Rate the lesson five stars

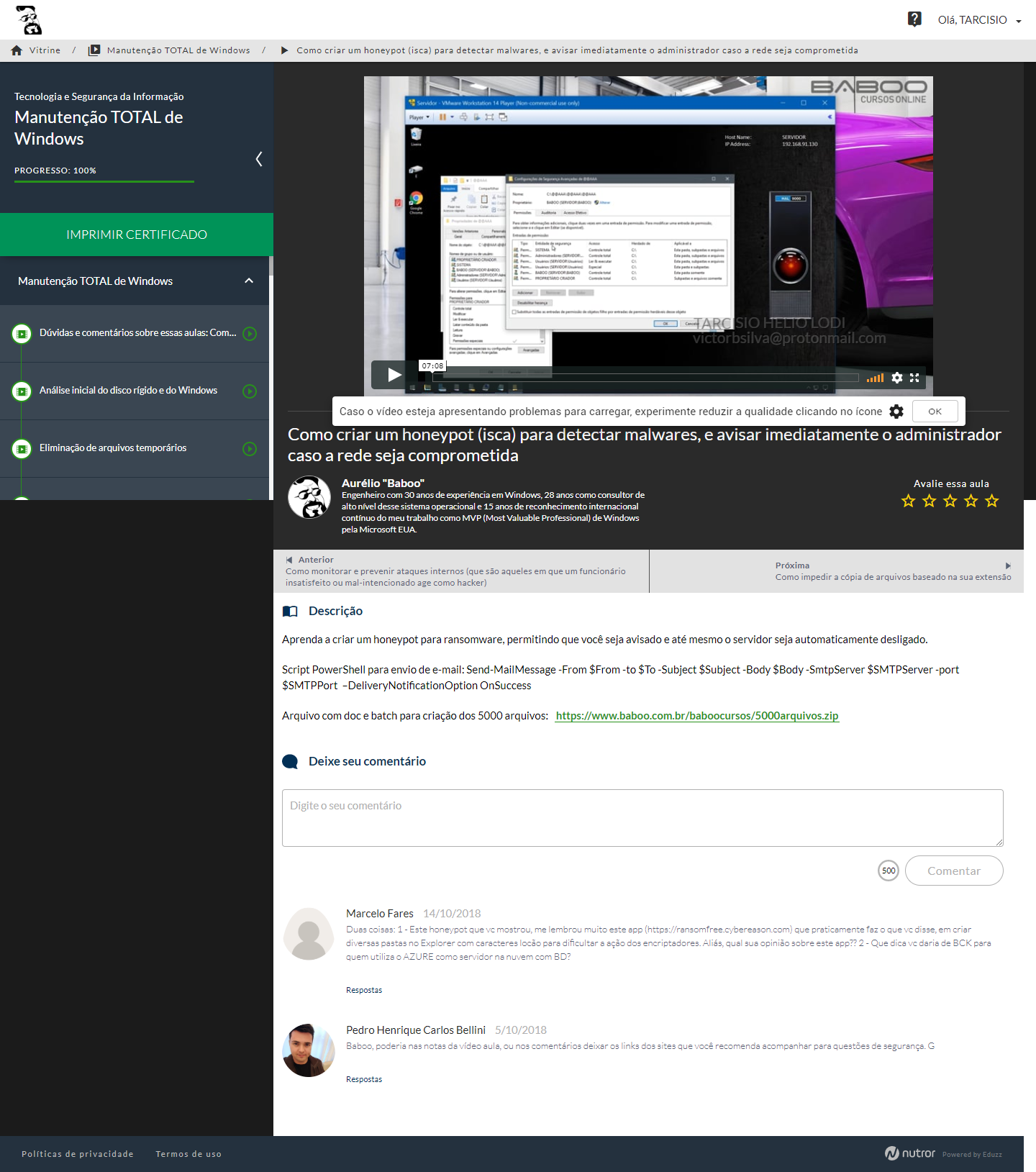991,501
